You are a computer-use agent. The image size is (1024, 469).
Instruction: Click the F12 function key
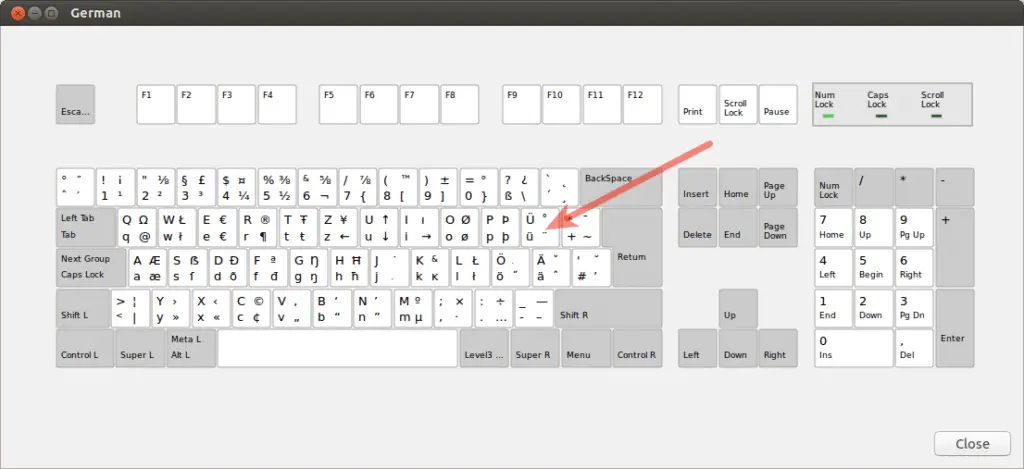pyautogui.click(x=642, y=104)
